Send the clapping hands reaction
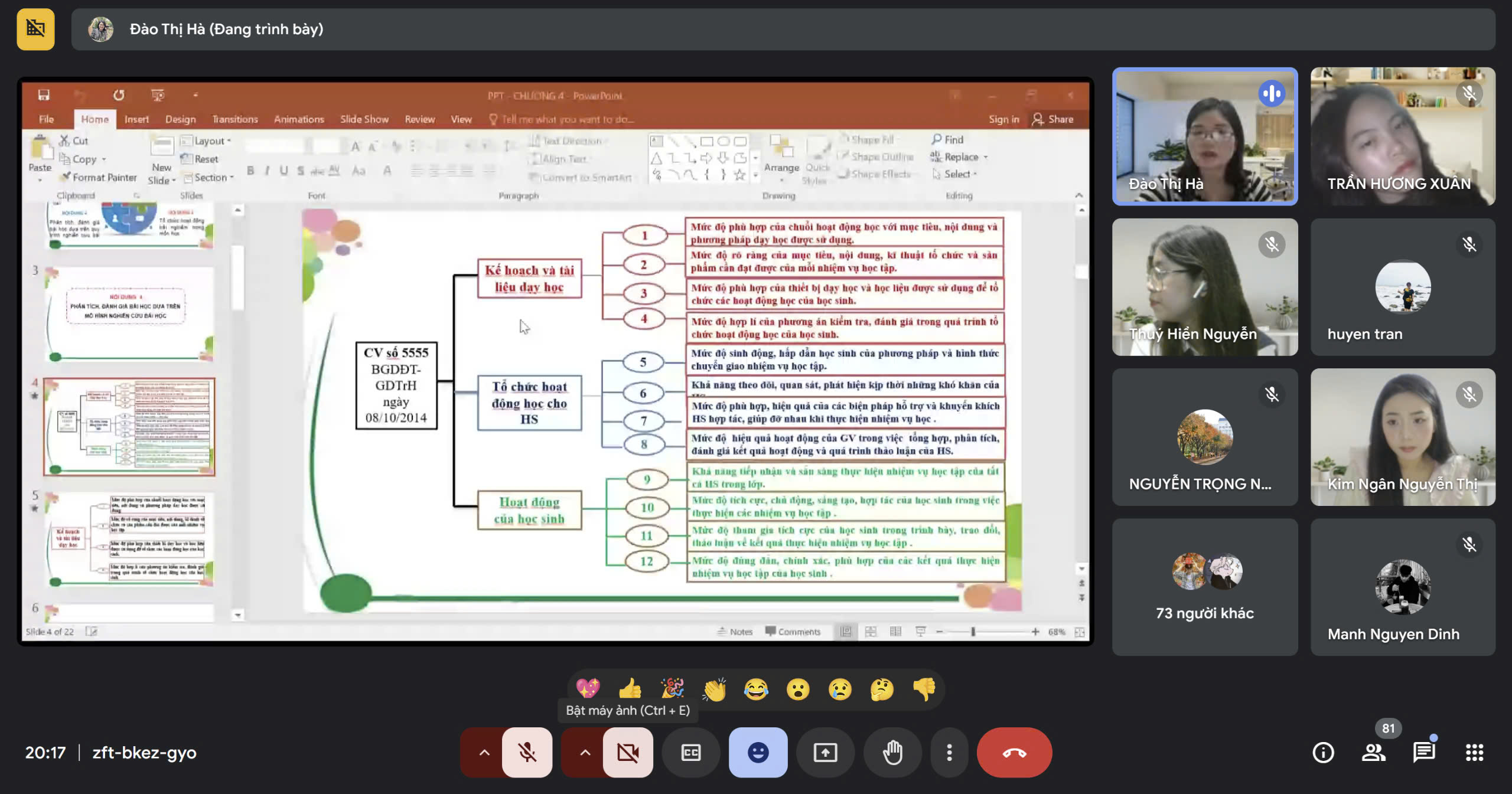 click(x=714, y=689)
